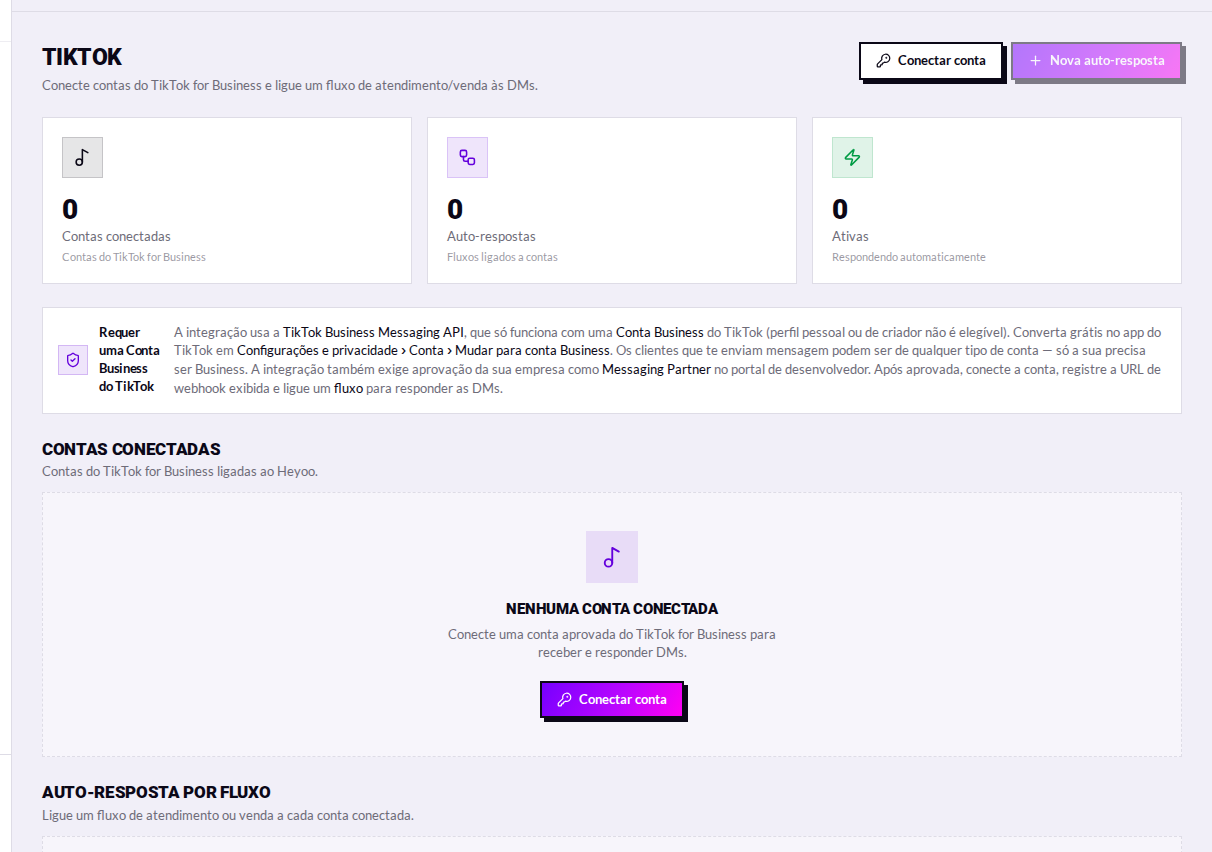This screenshot has width=1212, height=852.
Task: Click the top-right Conectar conta button
Action: (x=931, y=61)
